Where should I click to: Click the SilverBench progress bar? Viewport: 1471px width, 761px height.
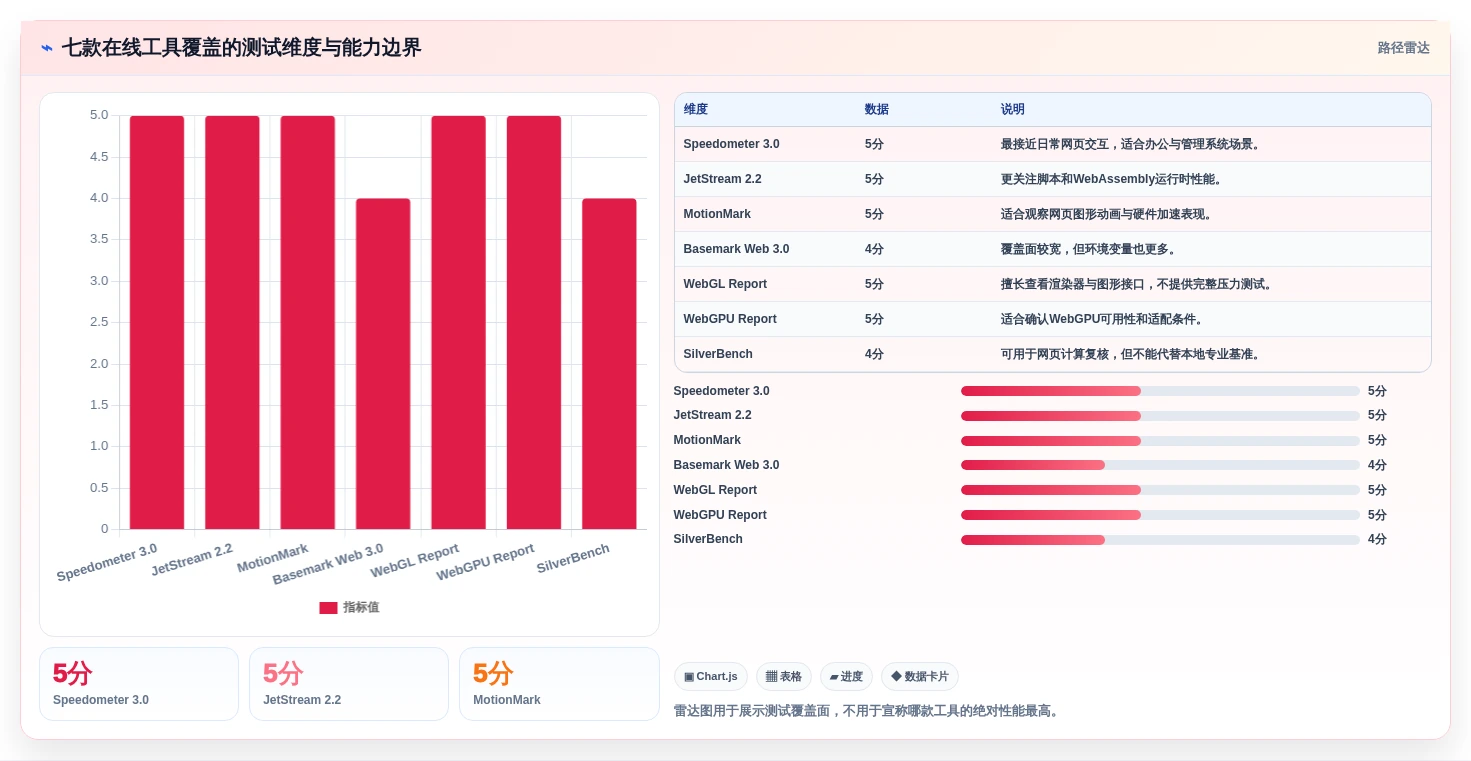pos(1160,540)
